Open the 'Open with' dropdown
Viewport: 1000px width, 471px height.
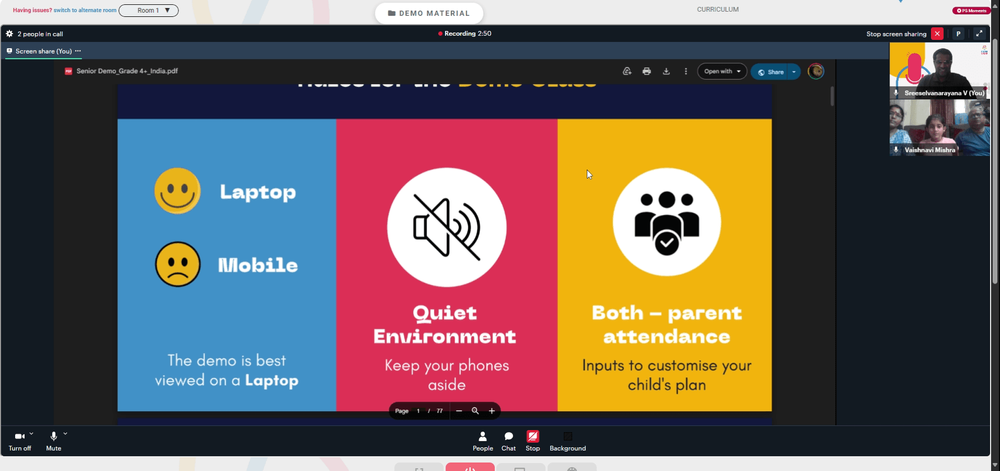click(722, 71)
